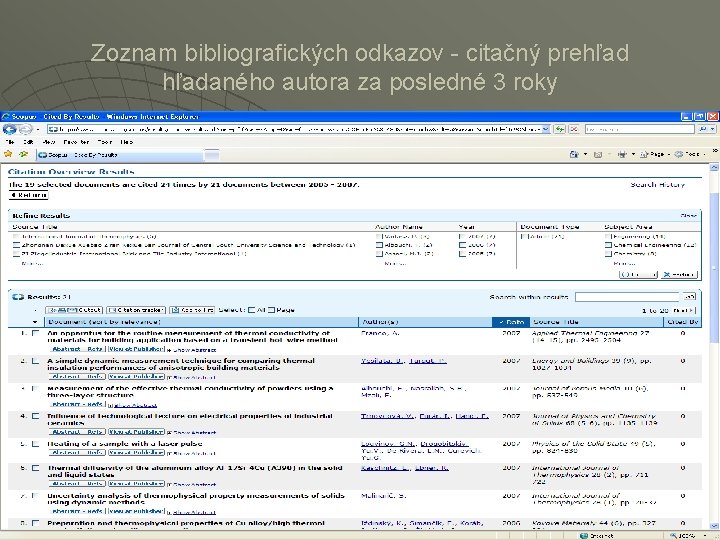Click the Internet zone globe in status bar

(x=584, y=535)
